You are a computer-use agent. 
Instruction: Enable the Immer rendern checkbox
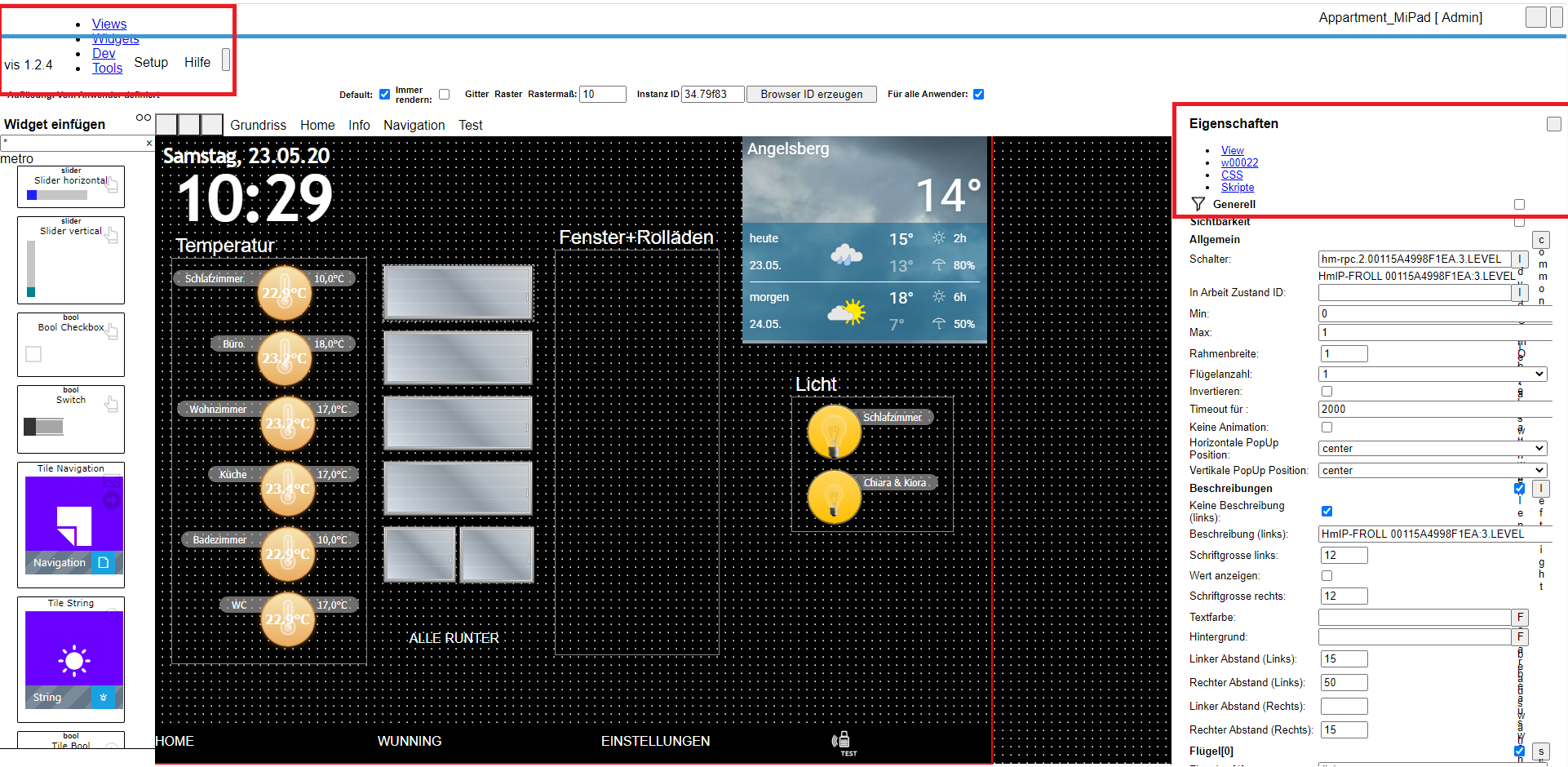(445, 95)
